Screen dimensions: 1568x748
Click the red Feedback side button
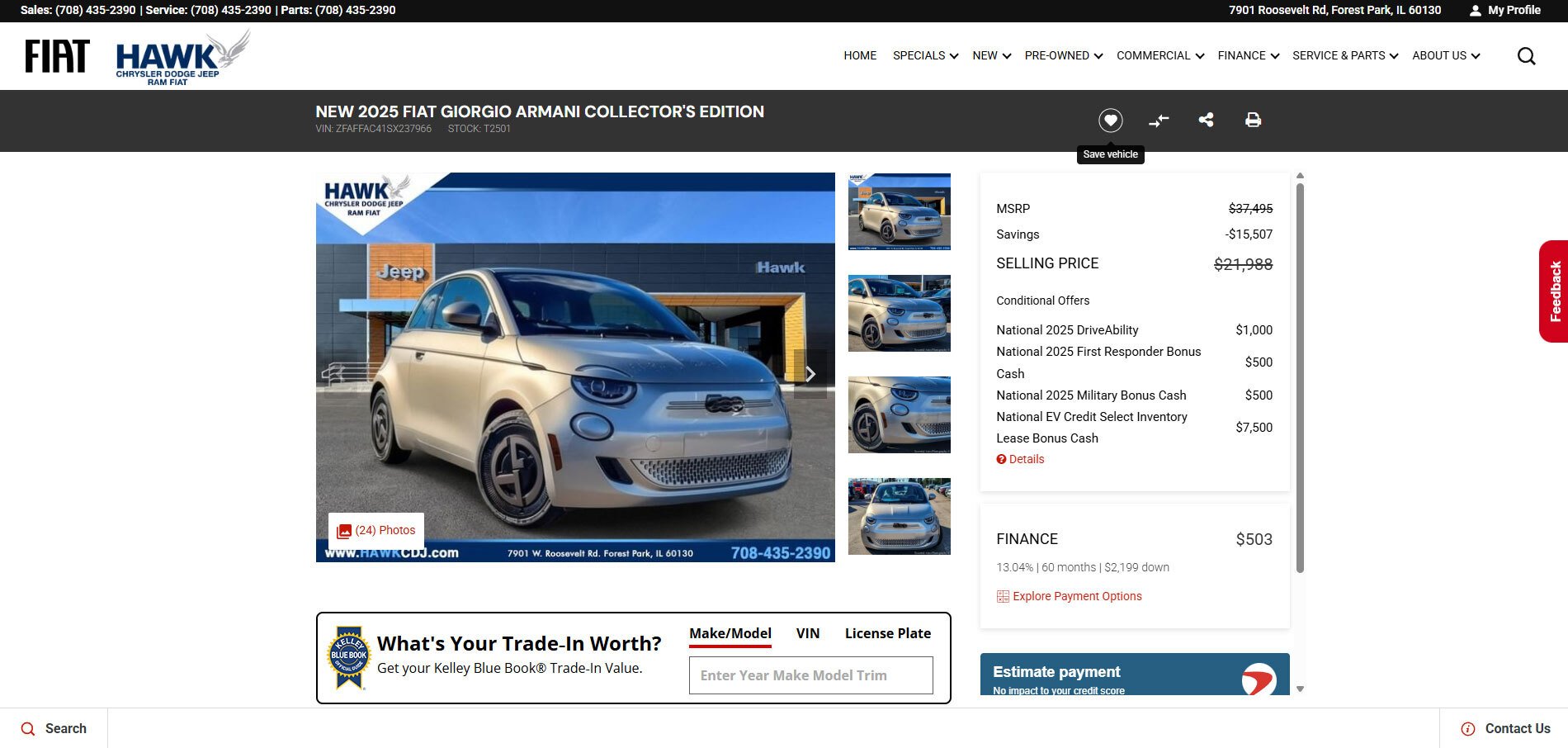point(1554,291)
